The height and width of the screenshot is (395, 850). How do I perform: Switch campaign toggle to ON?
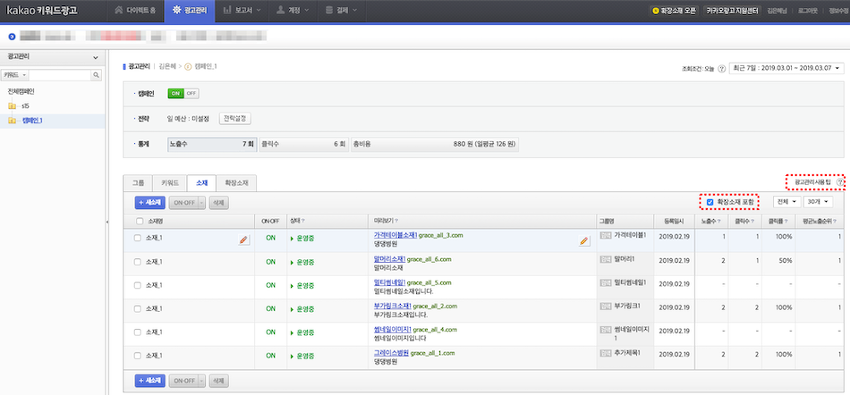[x=175, y=93]
